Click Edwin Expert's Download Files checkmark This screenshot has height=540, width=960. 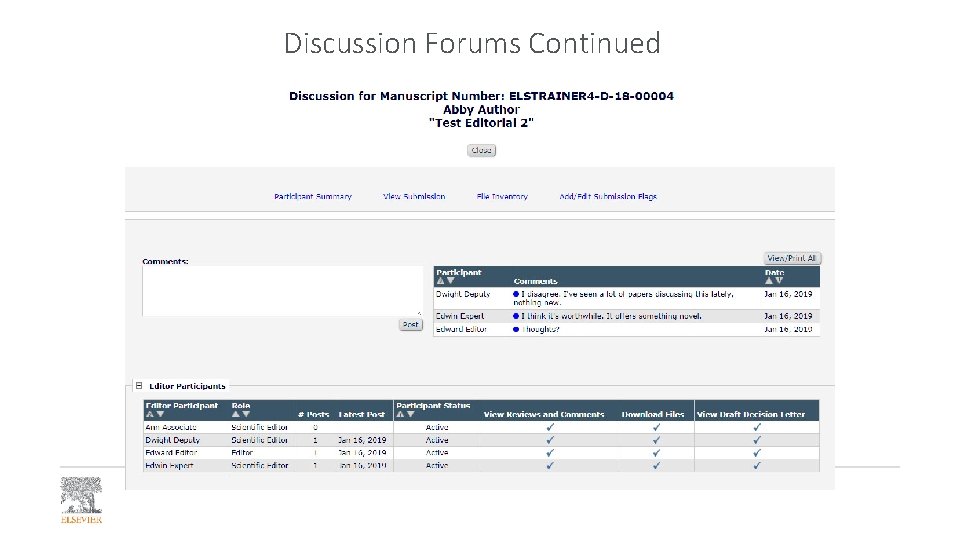[656, 465]
